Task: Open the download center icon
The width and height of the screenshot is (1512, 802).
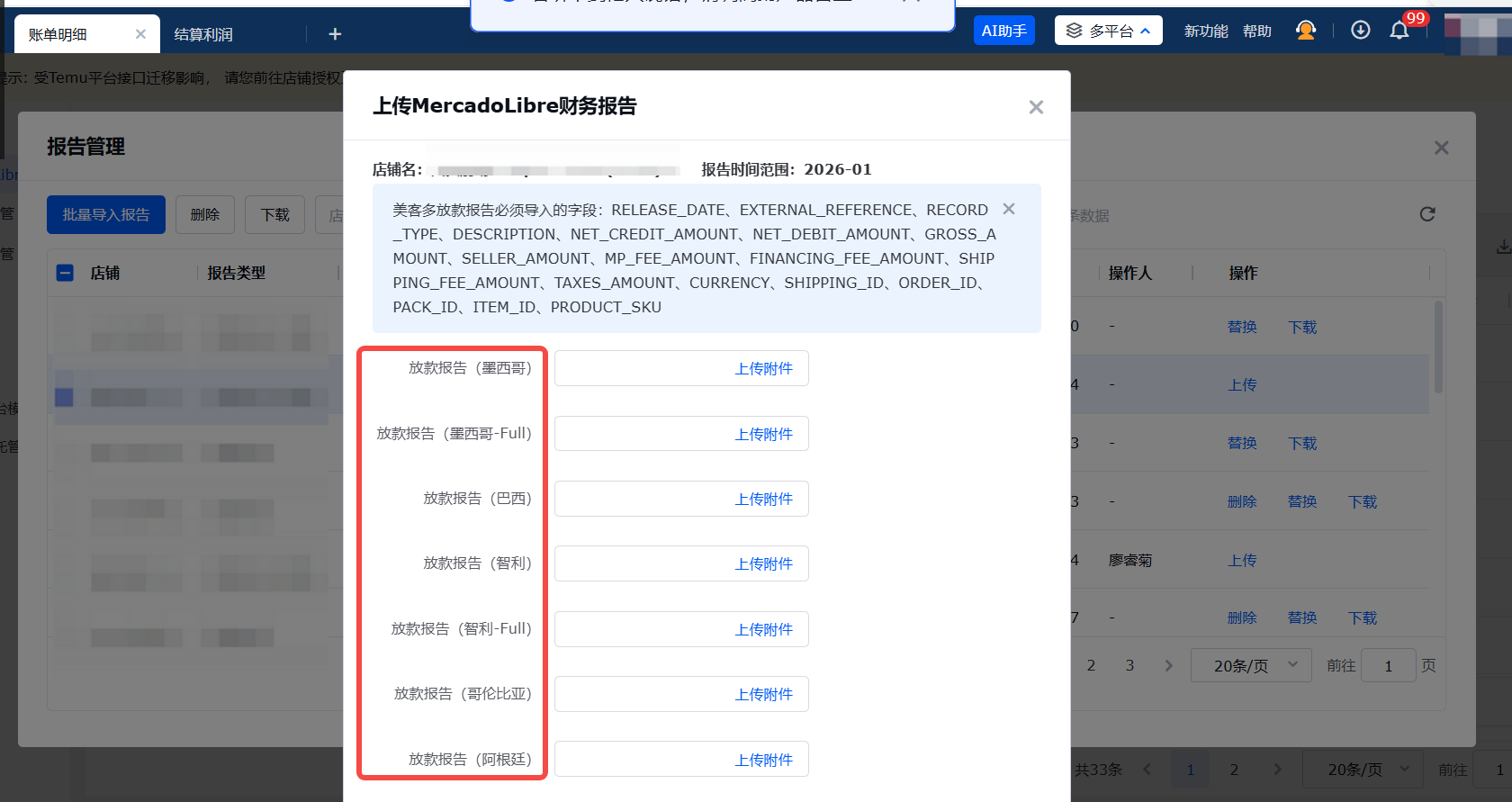Action: (1360, 31)
